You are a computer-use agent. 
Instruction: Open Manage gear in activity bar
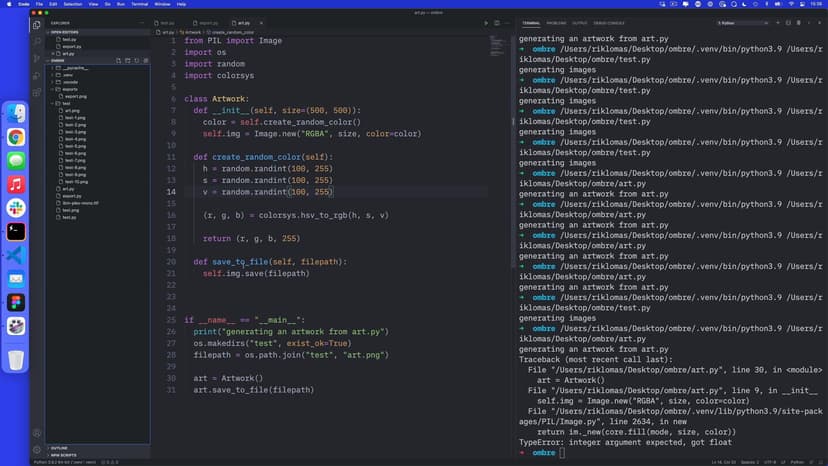coord(37,449)
